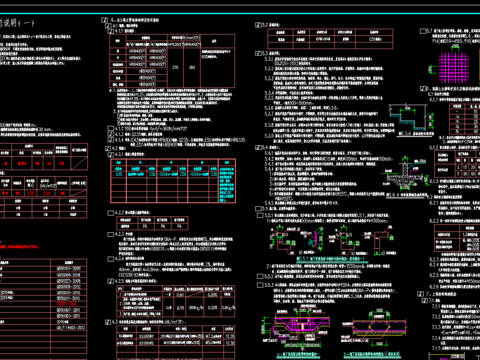The height and width of the screenshot is (360, 480).
Task: Check the empty box beside item 6.7
Action: click(423, 31)
